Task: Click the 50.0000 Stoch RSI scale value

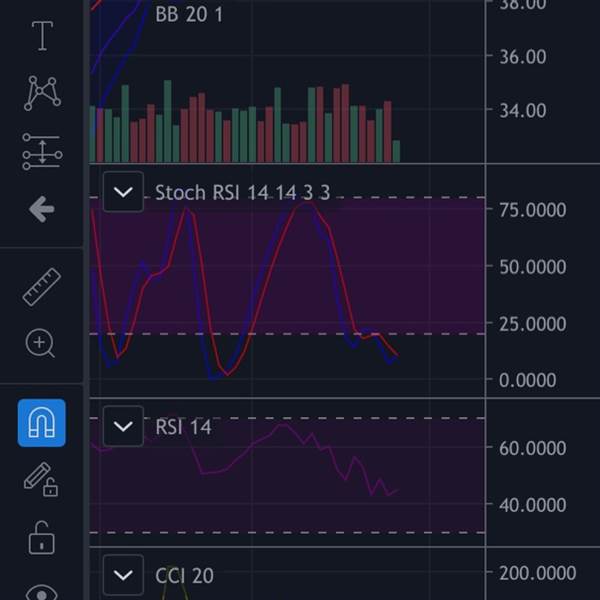Action: tap(533, 267)
